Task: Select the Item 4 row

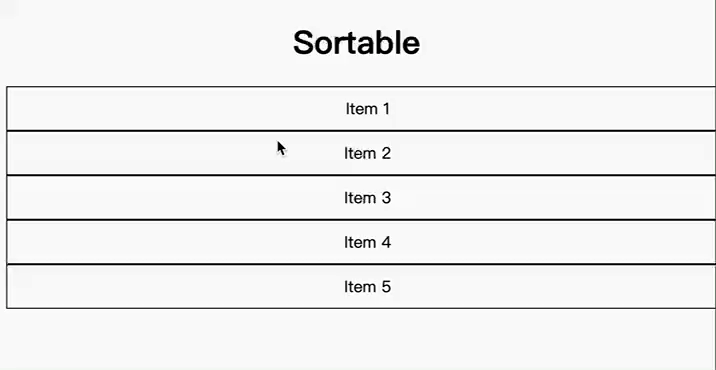Action: pos(361,242)
